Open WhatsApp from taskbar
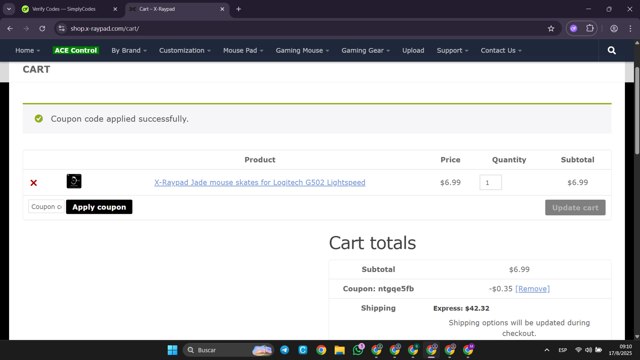 click(358, 350)
